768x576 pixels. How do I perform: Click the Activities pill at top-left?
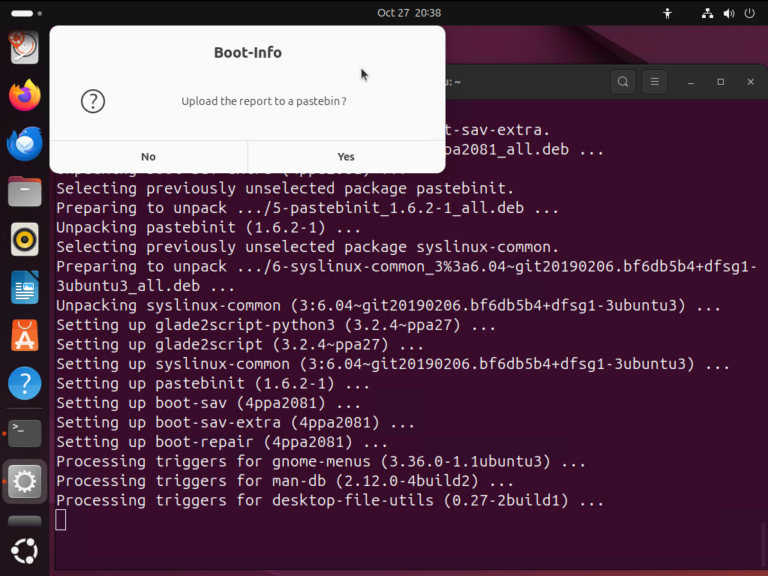click(x=22, y=13)
